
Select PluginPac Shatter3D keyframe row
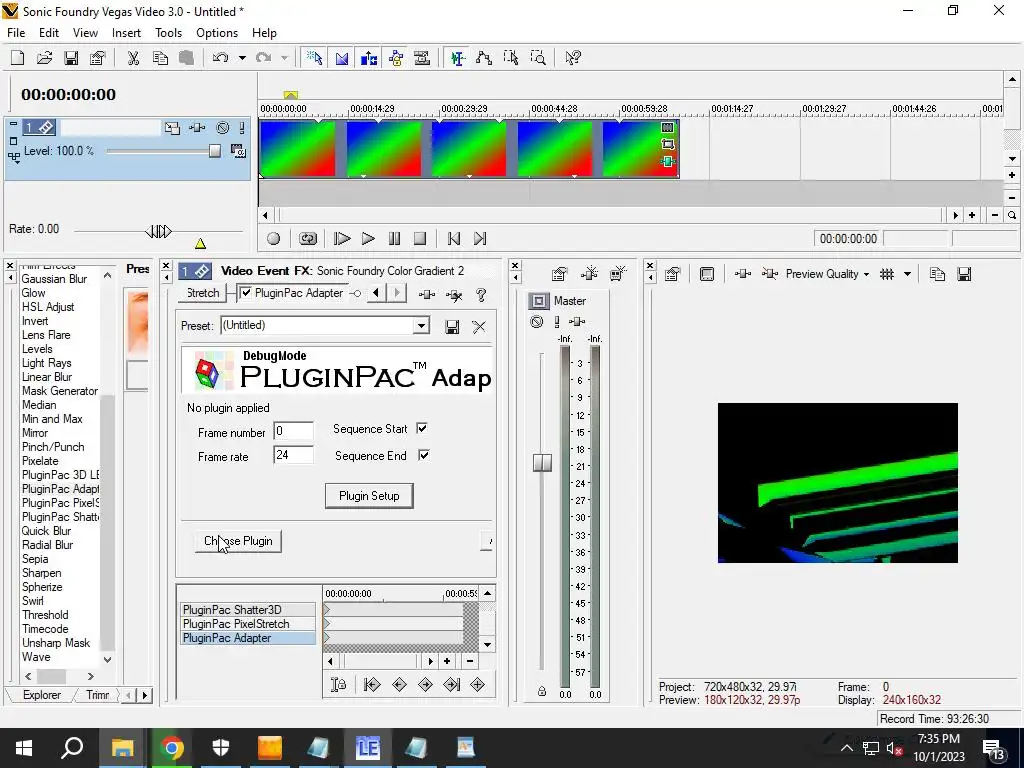point(248,610)
